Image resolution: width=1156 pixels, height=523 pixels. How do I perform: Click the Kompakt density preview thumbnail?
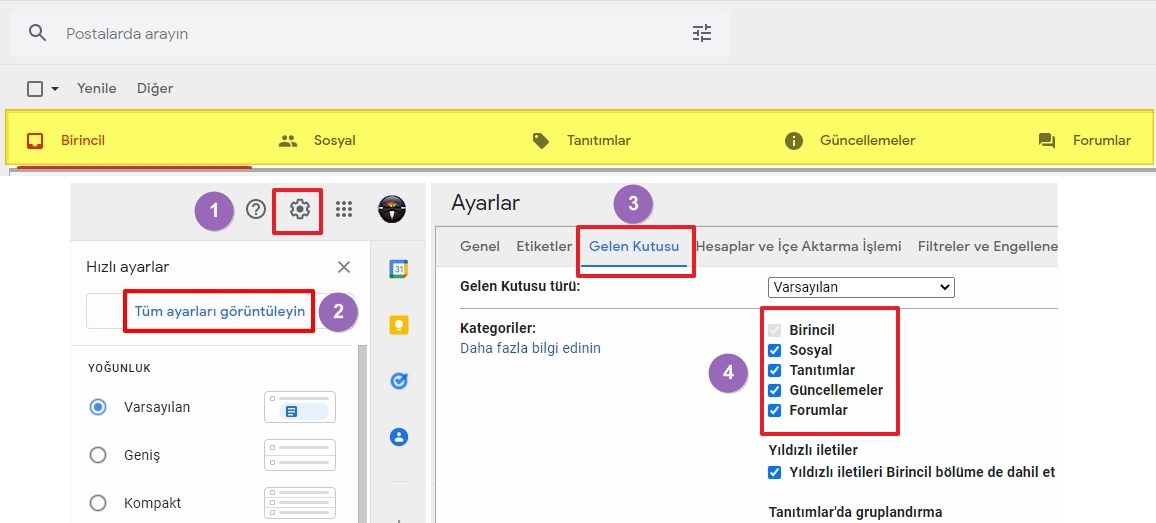coord(300,503)
